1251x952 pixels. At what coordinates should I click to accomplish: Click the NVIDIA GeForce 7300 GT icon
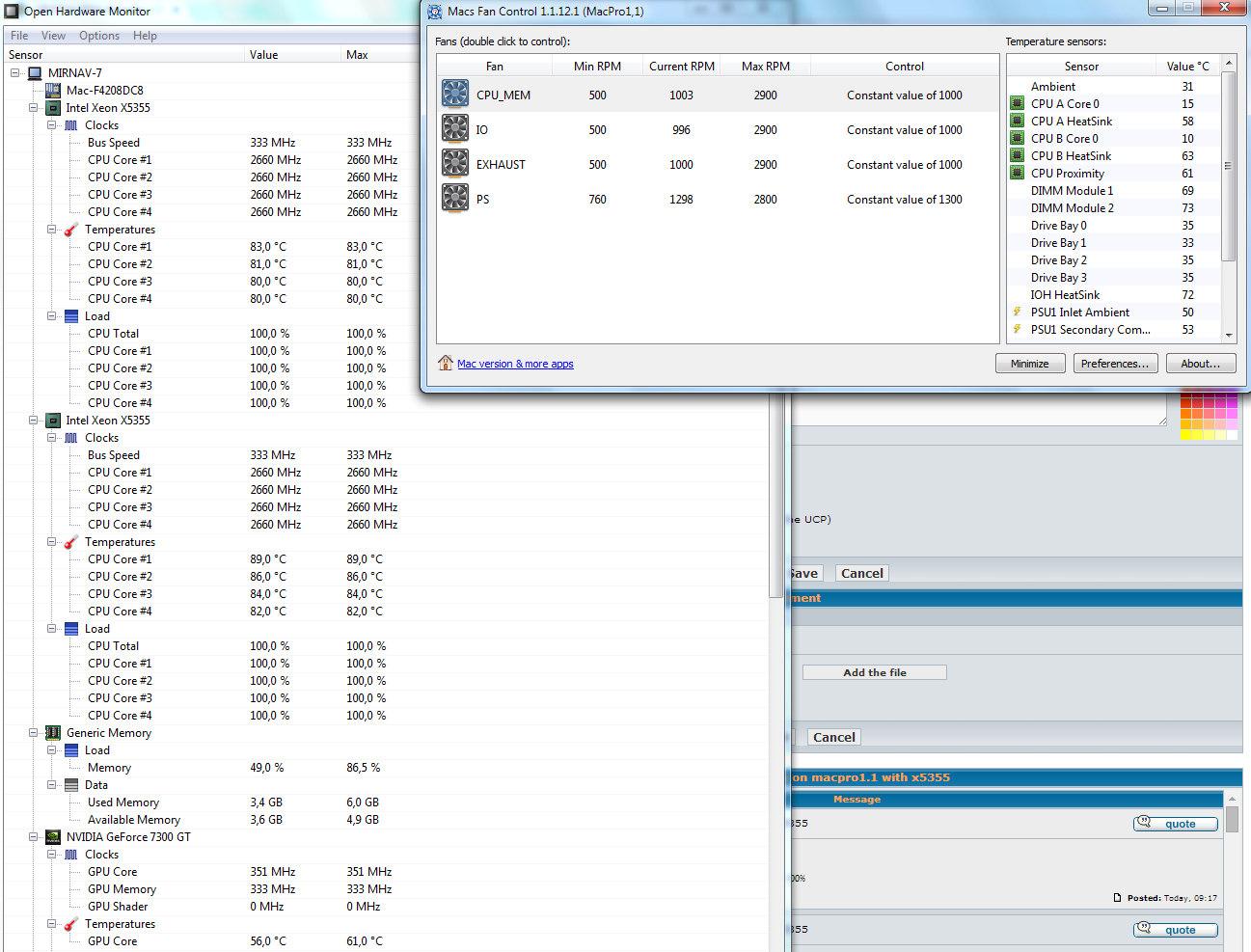pos(53,837)
